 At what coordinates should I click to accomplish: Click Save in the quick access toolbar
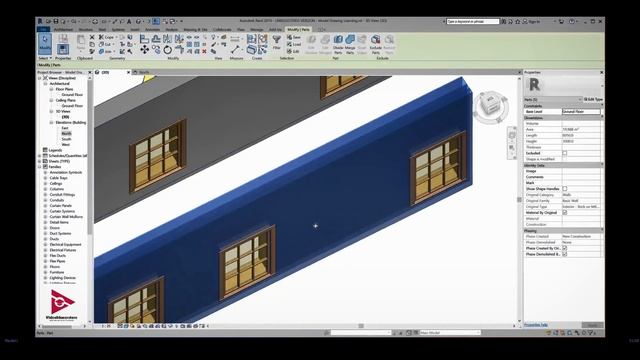pos(56,21)
